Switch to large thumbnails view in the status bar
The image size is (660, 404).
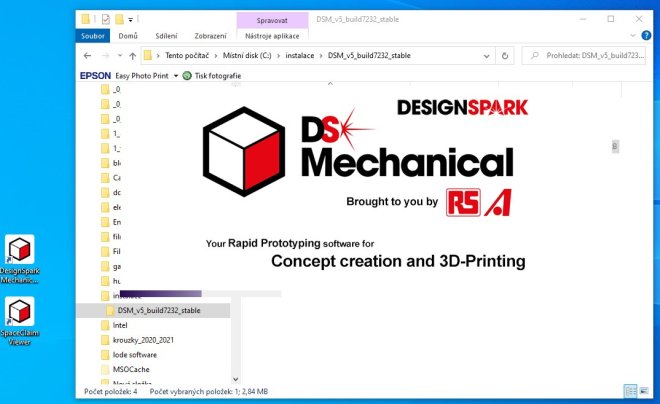[643, 391]
